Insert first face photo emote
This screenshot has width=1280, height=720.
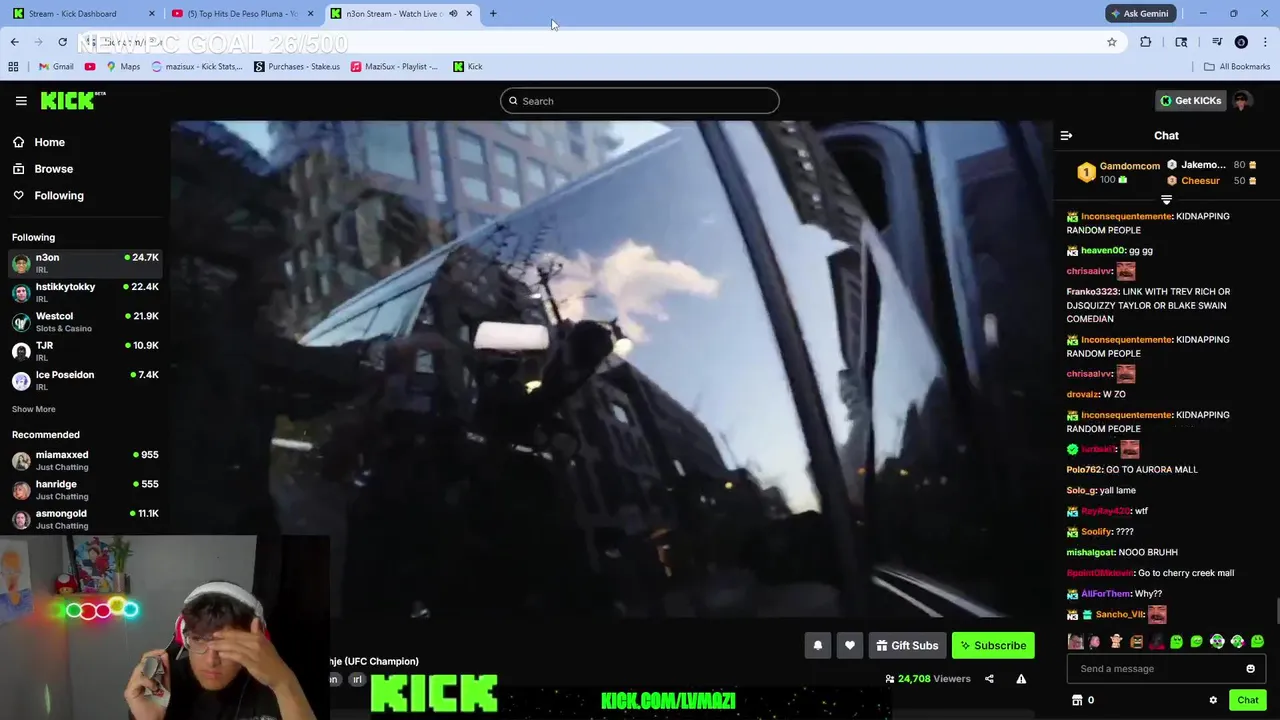click(x=1075, y=642)
